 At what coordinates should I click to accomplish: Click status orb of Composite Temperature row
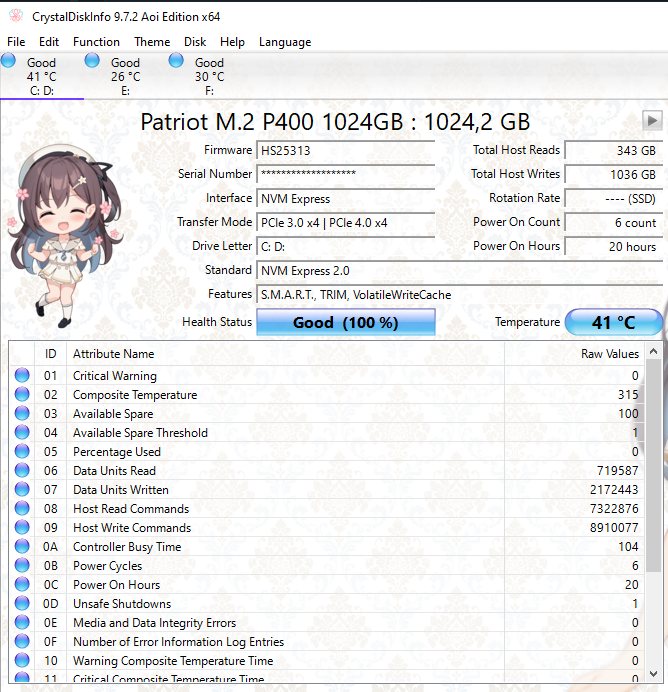pyautogui.click(x=22, y=394)
